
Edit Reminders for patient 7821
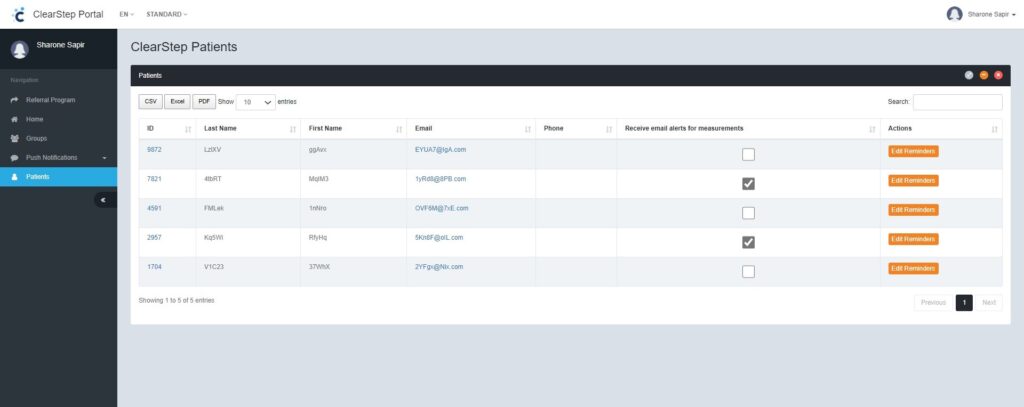coord(913,180)
